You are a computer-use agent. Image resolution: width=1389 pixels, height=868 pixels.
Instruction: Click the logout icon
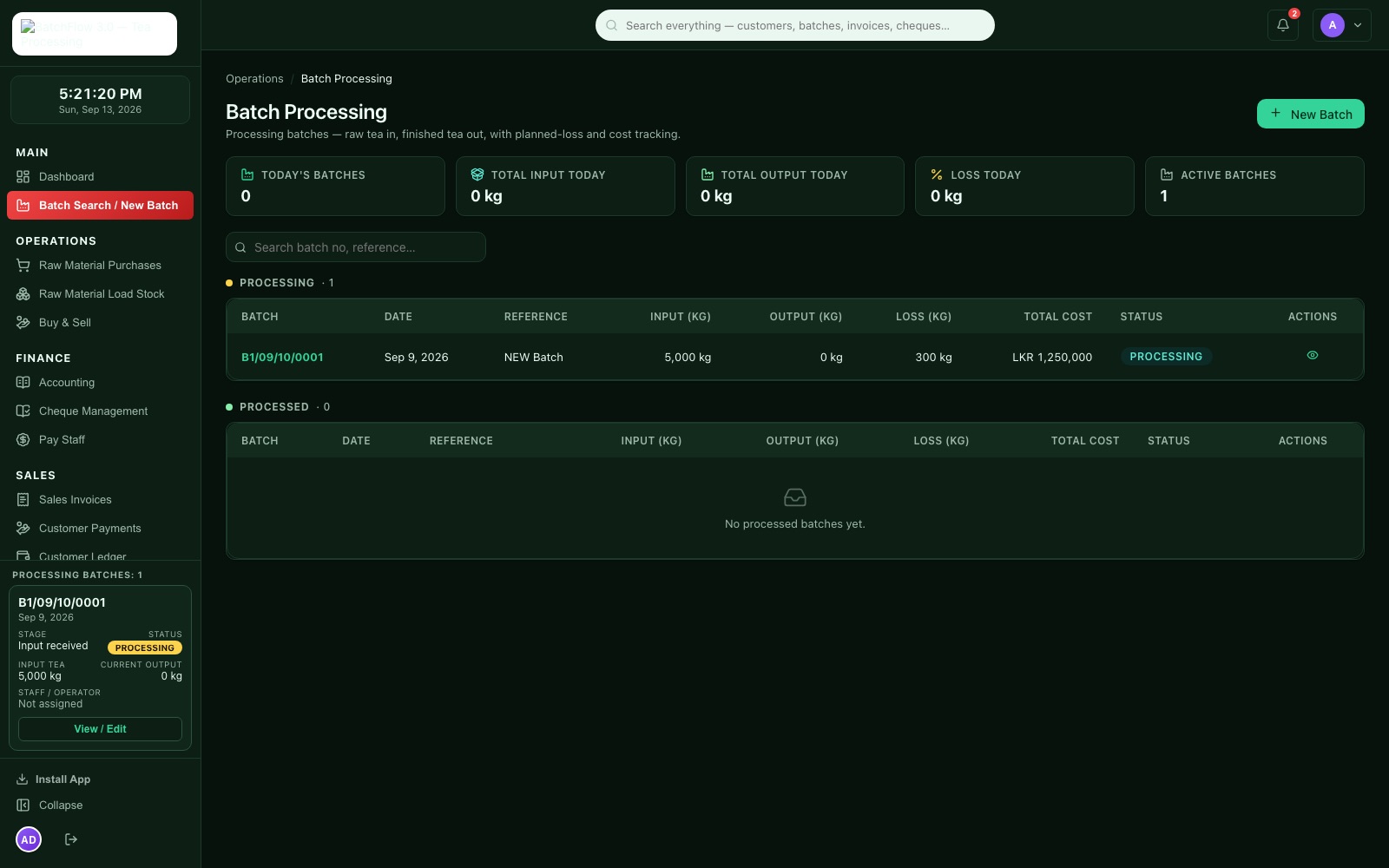click(71, 839)
